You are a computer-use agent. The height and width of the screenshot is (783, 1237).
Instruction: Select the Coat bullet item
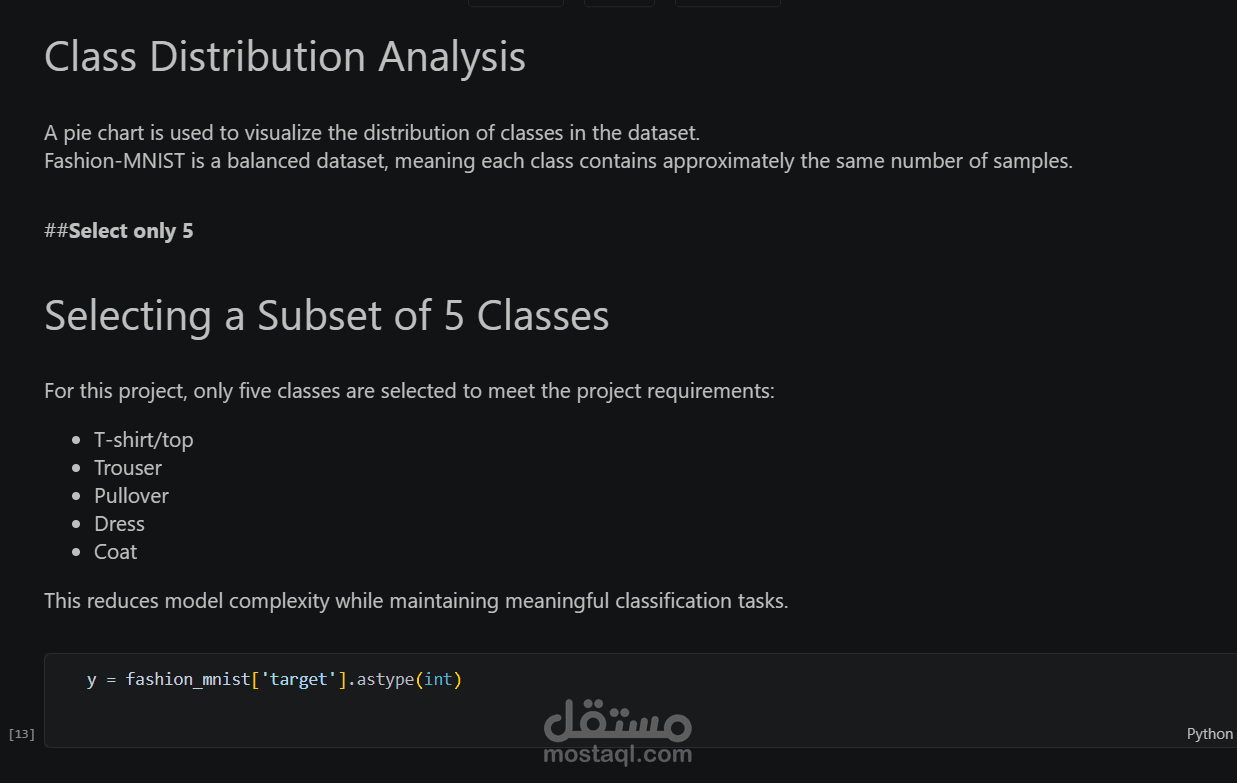[x=115, y=552]
